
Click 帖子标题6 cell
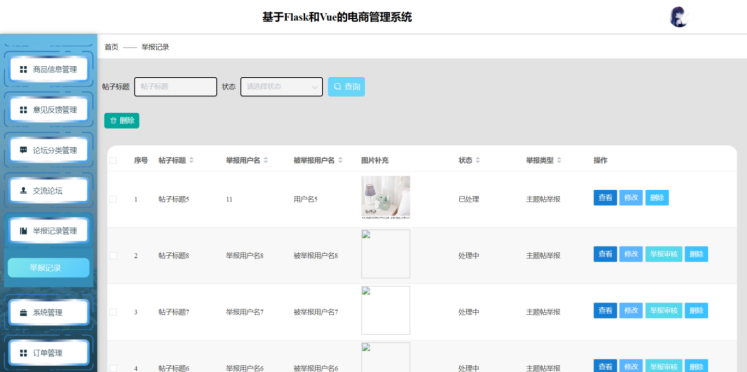174,368
